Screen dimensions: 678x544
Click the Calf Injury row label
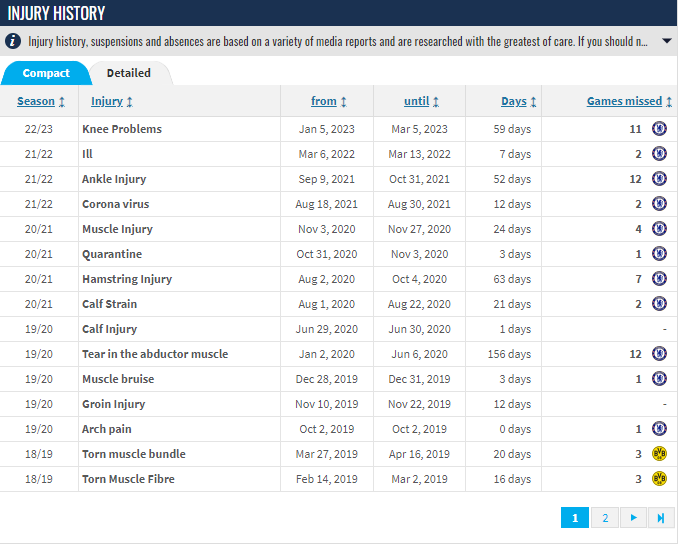point(110,329)
